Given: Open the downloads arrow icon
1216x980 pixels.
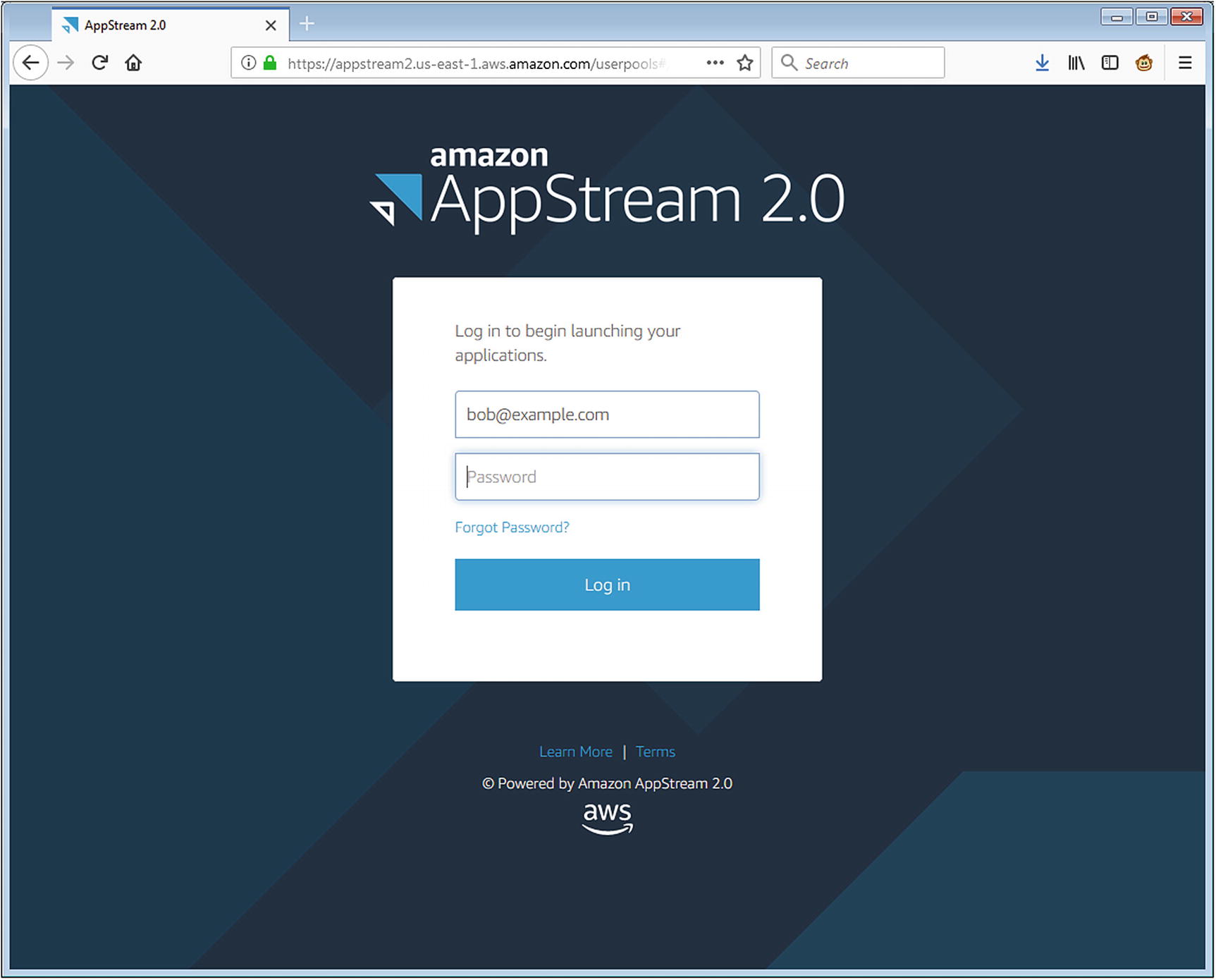Looking at the screenshot, I should tap(1042, 63).
